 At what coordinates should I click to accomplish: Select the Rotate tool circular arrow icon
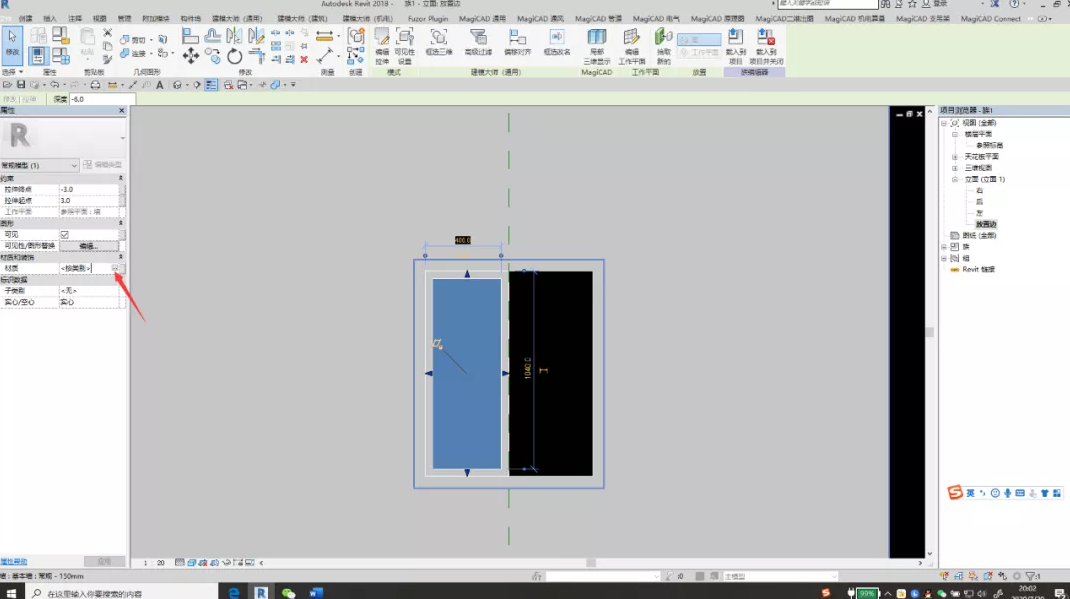pos(235,56)
